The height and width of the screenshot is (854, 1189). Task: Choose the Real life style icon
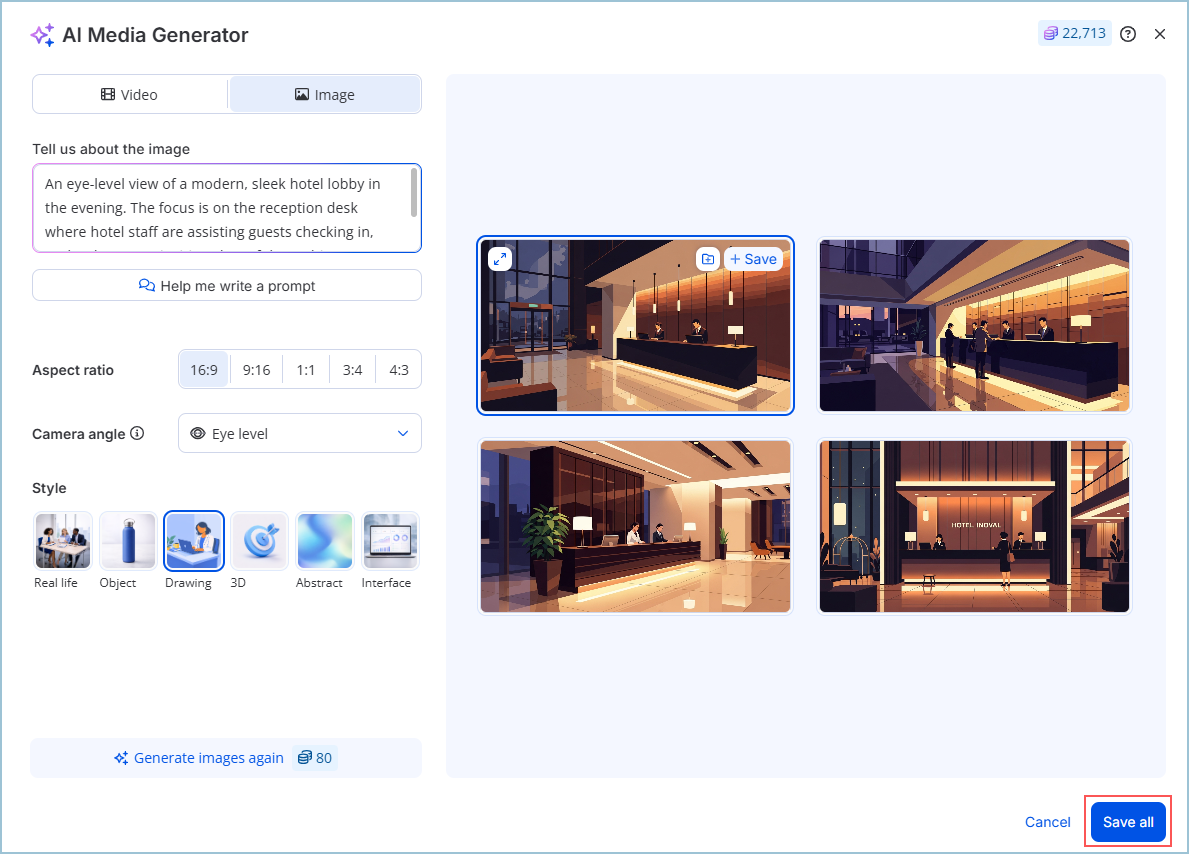point(62,541)
